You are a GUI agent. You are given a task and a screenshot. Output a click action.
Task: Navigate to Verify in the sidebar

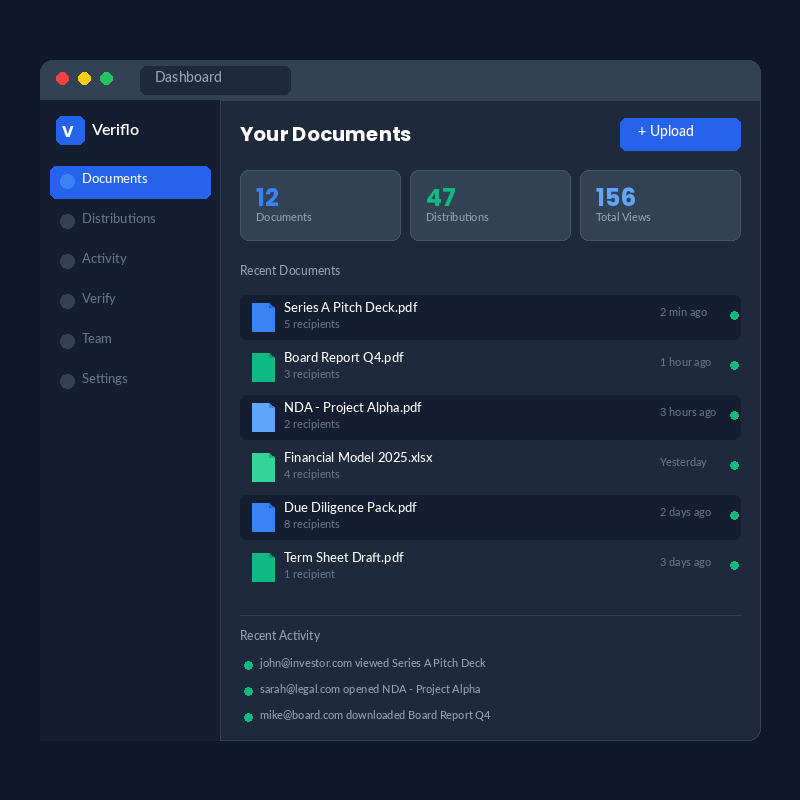[98, 299]
